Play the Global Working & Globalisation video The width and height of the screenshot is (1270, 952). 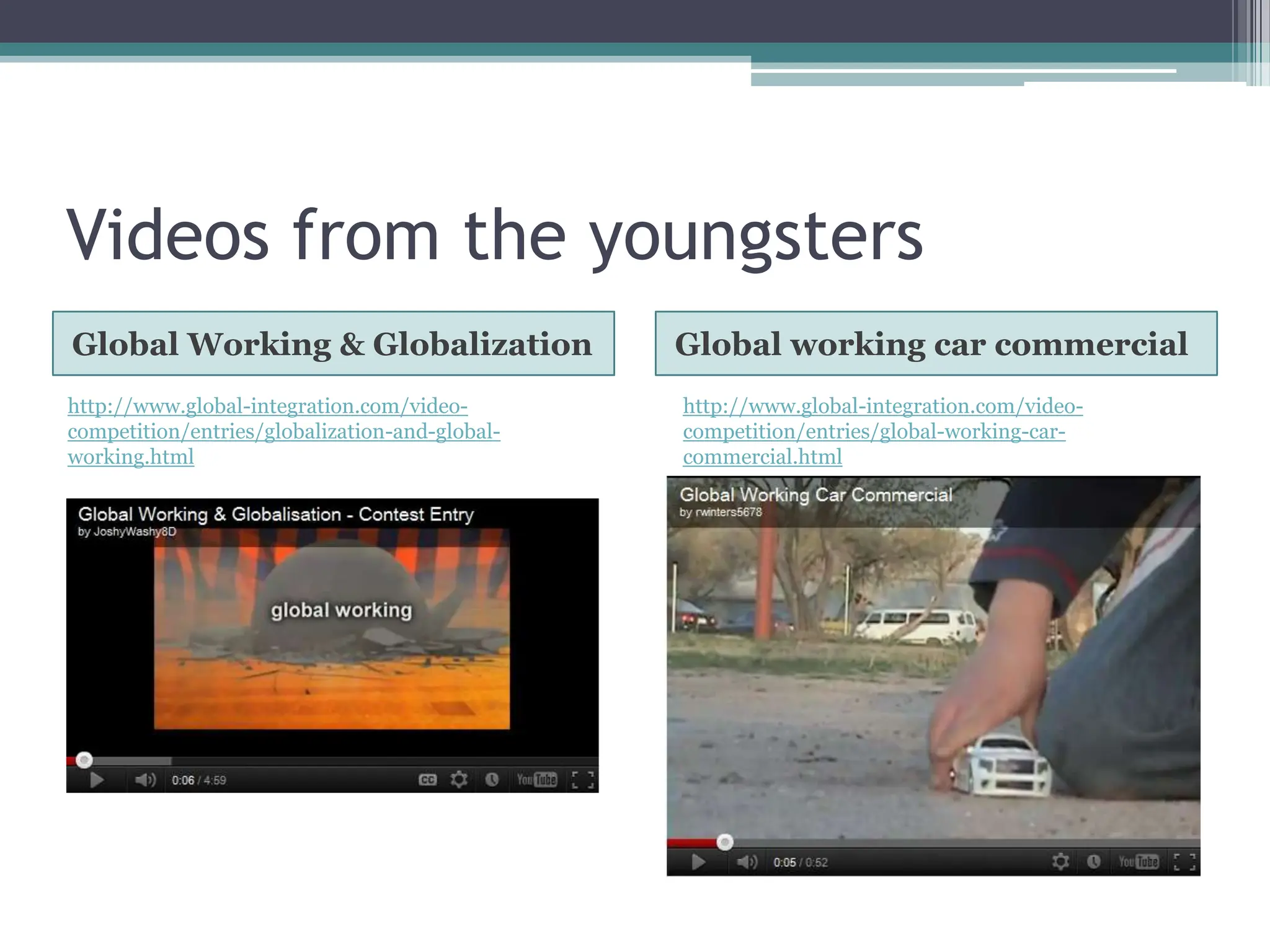point(97,780)
